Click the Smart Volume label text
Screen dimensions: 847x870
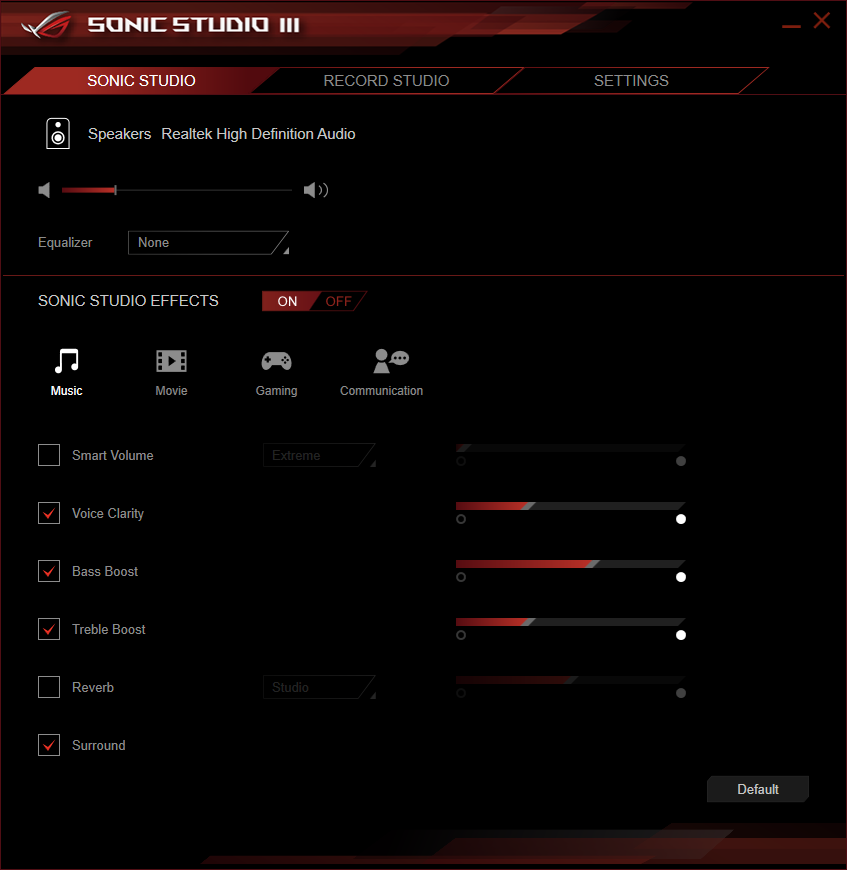point(113,455)
